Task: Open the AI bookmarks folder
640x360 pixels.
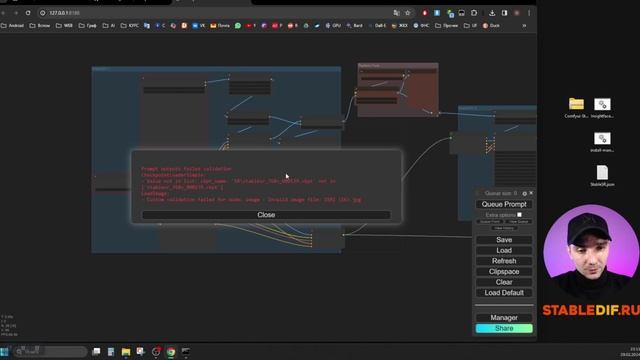Action: pyautogui.click(x=109, y=25)
